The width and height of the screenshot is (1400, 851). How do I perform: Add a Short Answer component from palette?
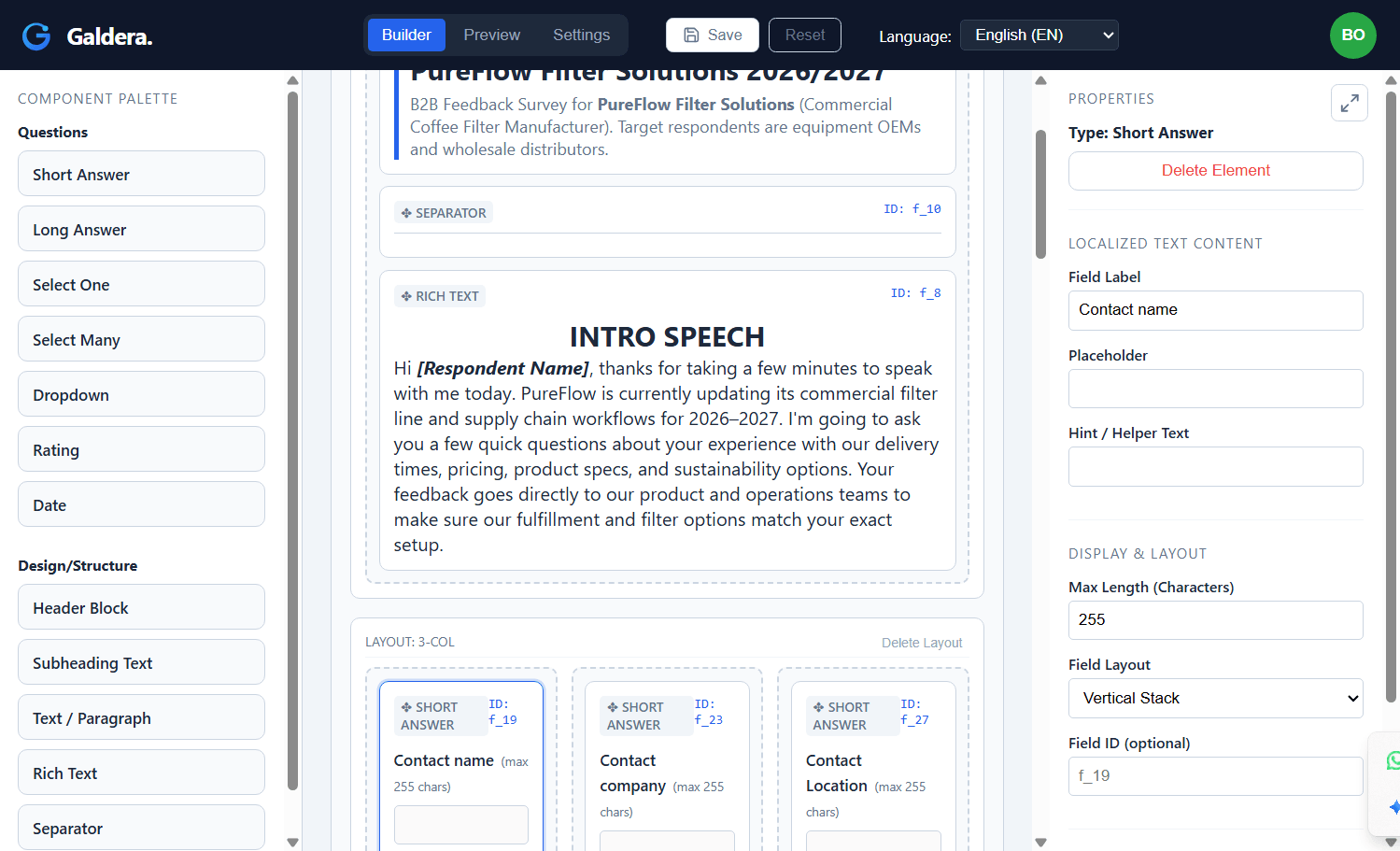point(141,174)
